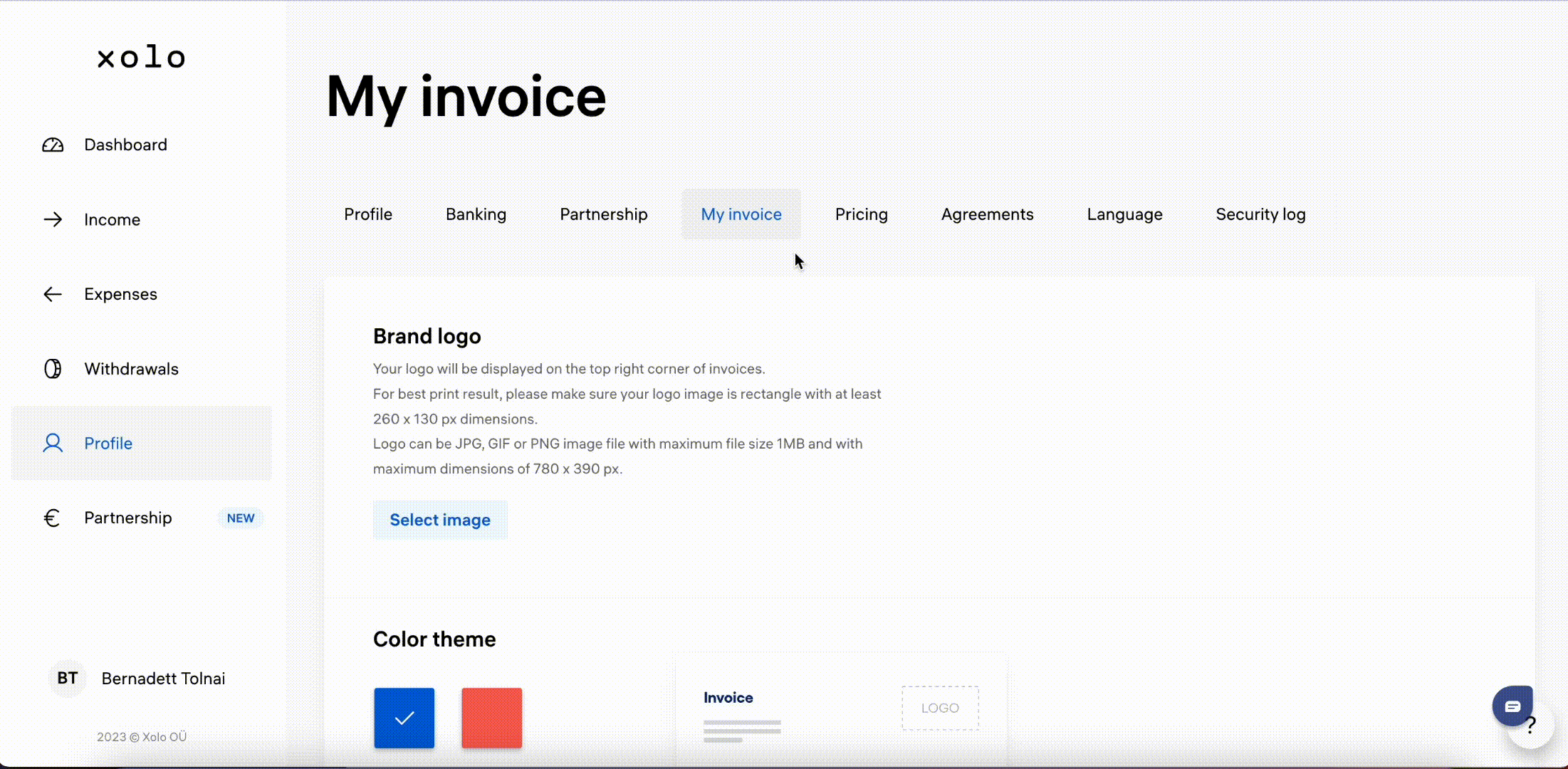Click the Income arrow icon
1568x769 pixels.
pyautogui.click(x=51, y=219)
